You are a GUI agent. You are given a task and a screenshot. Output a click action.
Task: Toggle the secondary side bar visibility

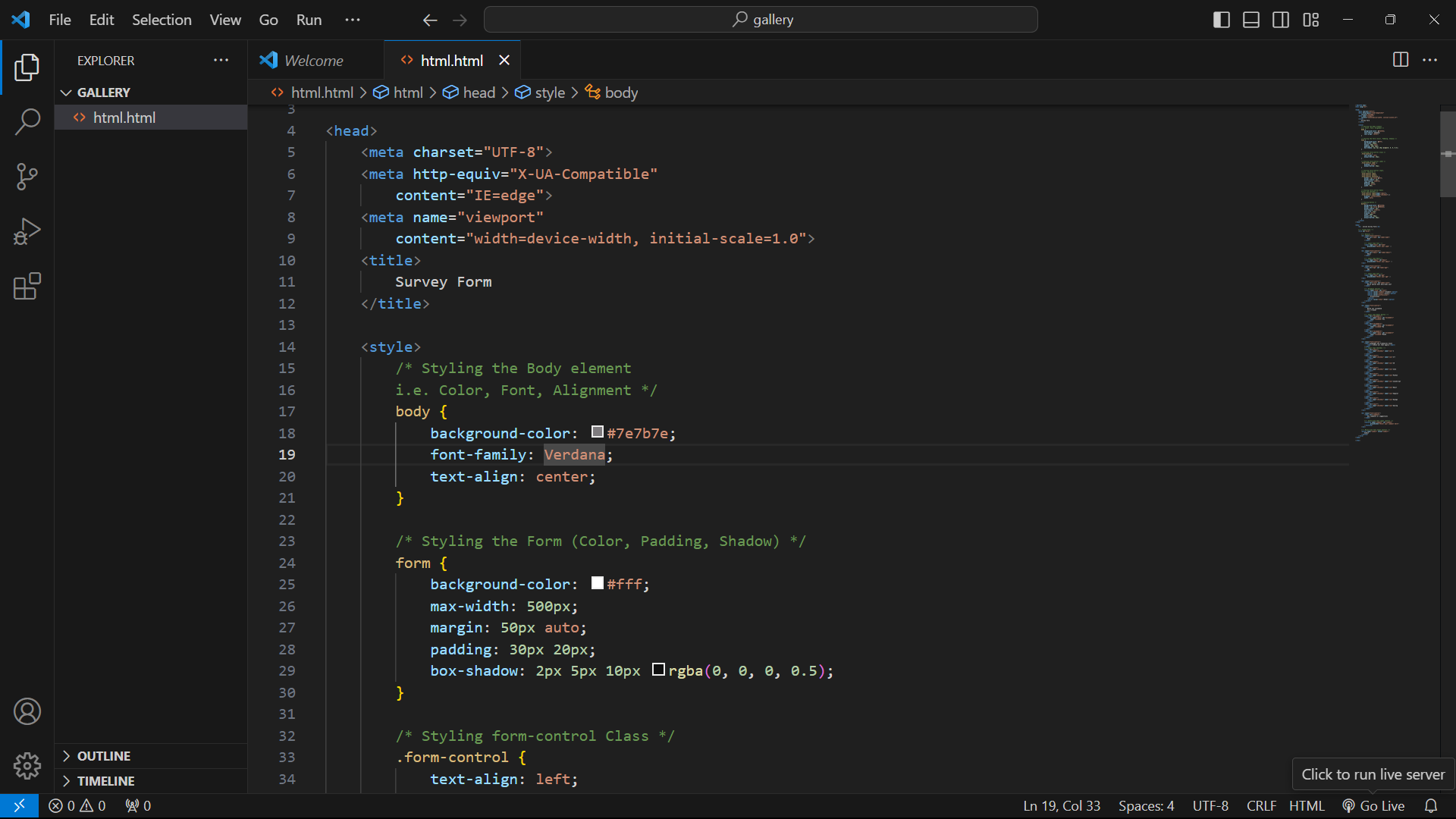pos(1281,20)
